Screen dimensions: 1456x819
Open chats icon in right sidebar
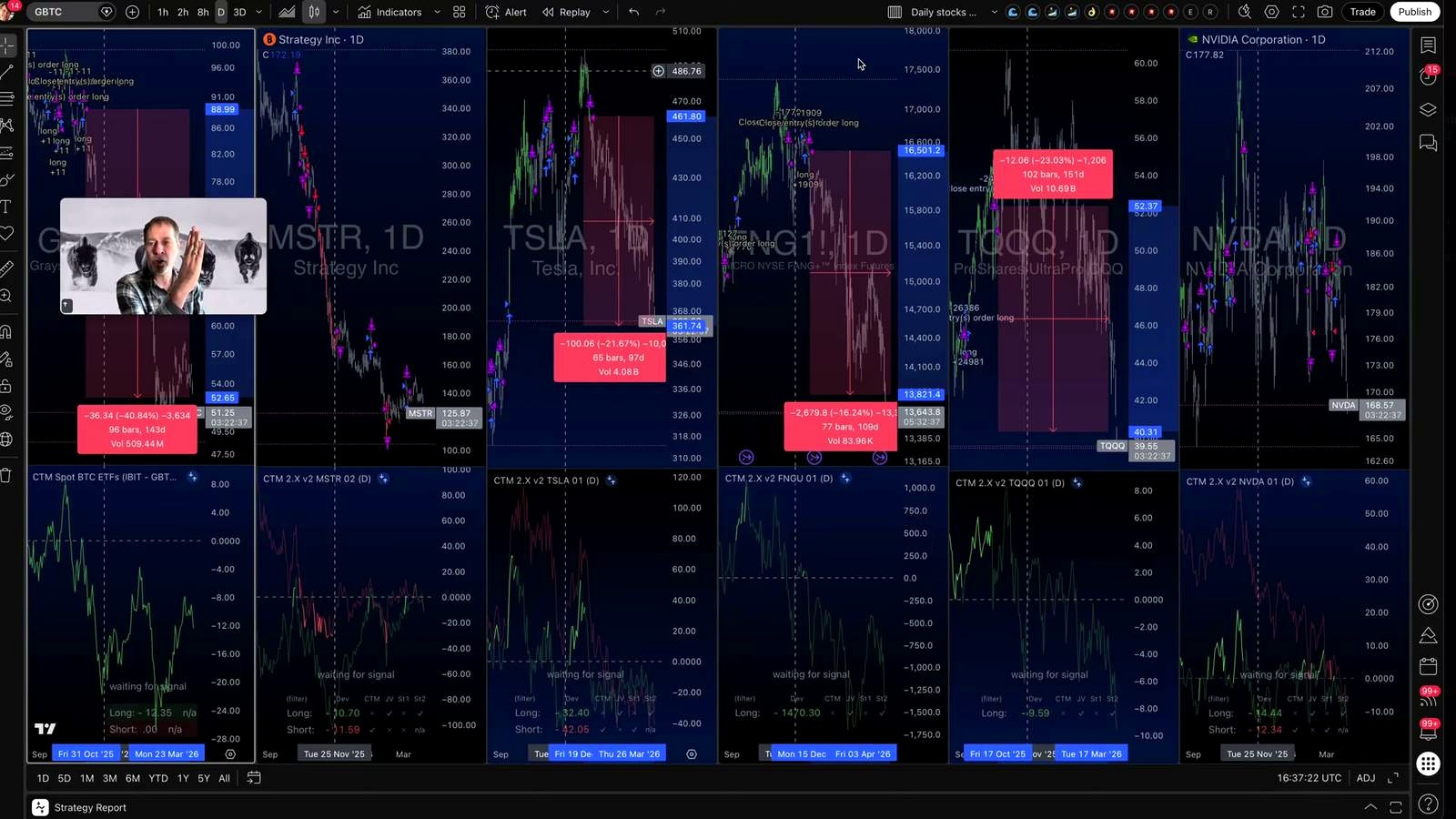coord(1429,143)
